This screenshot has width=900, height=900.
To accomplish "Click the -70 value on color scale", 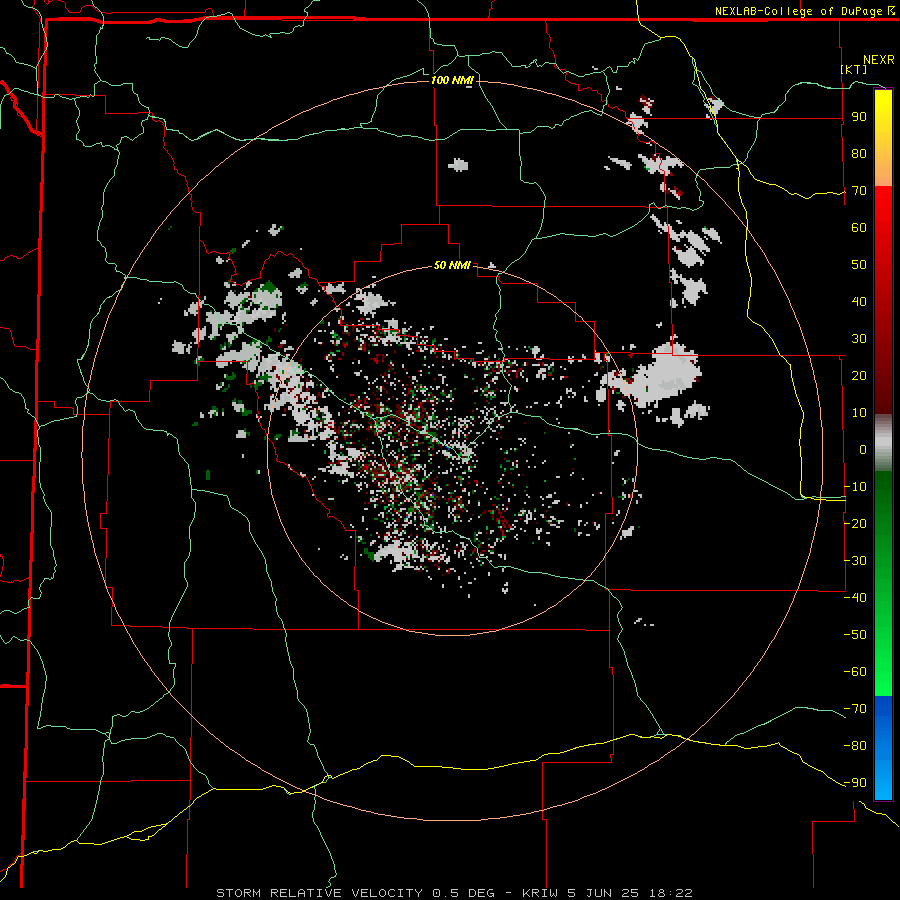I will pyautogui.click(x=855, y=708).
